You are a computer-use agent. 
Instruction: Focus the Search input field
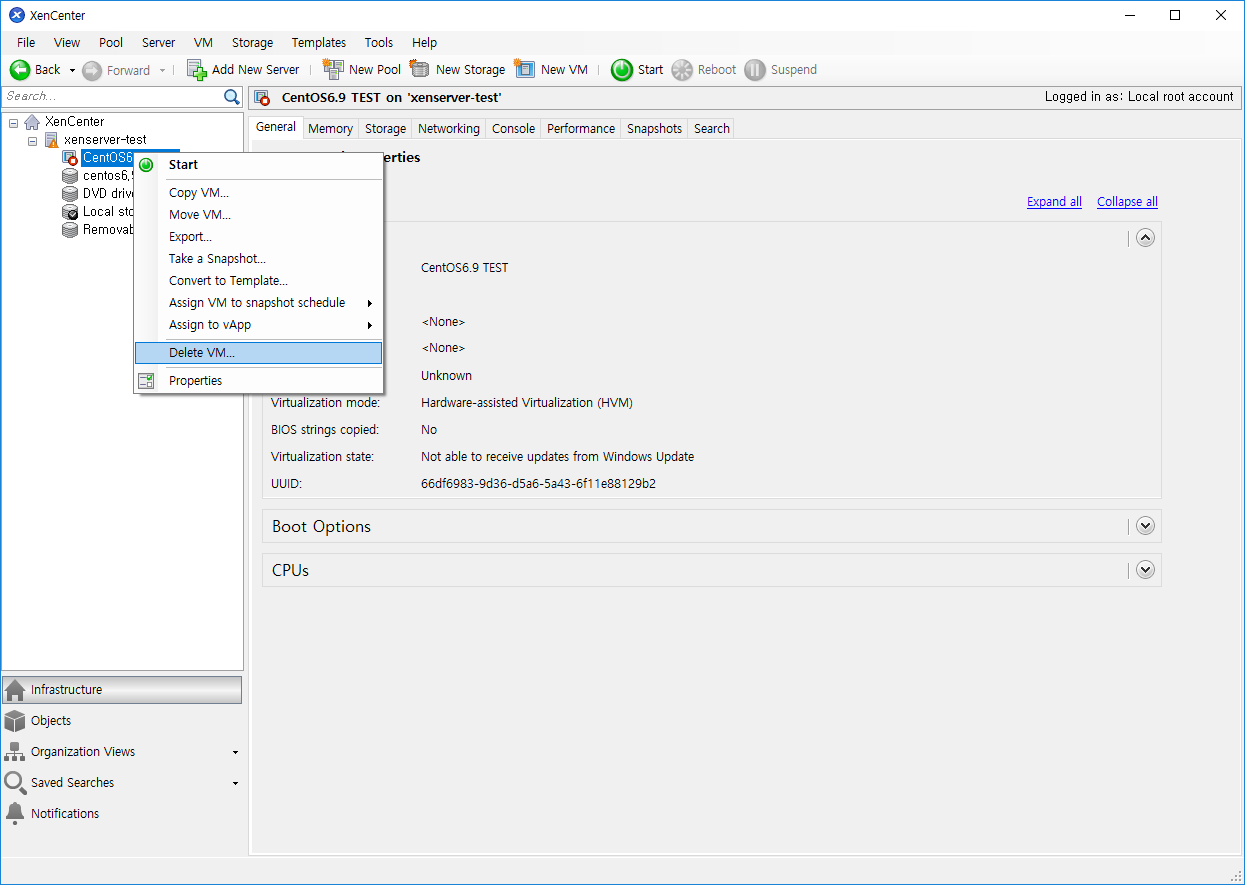tap(112, 97)
